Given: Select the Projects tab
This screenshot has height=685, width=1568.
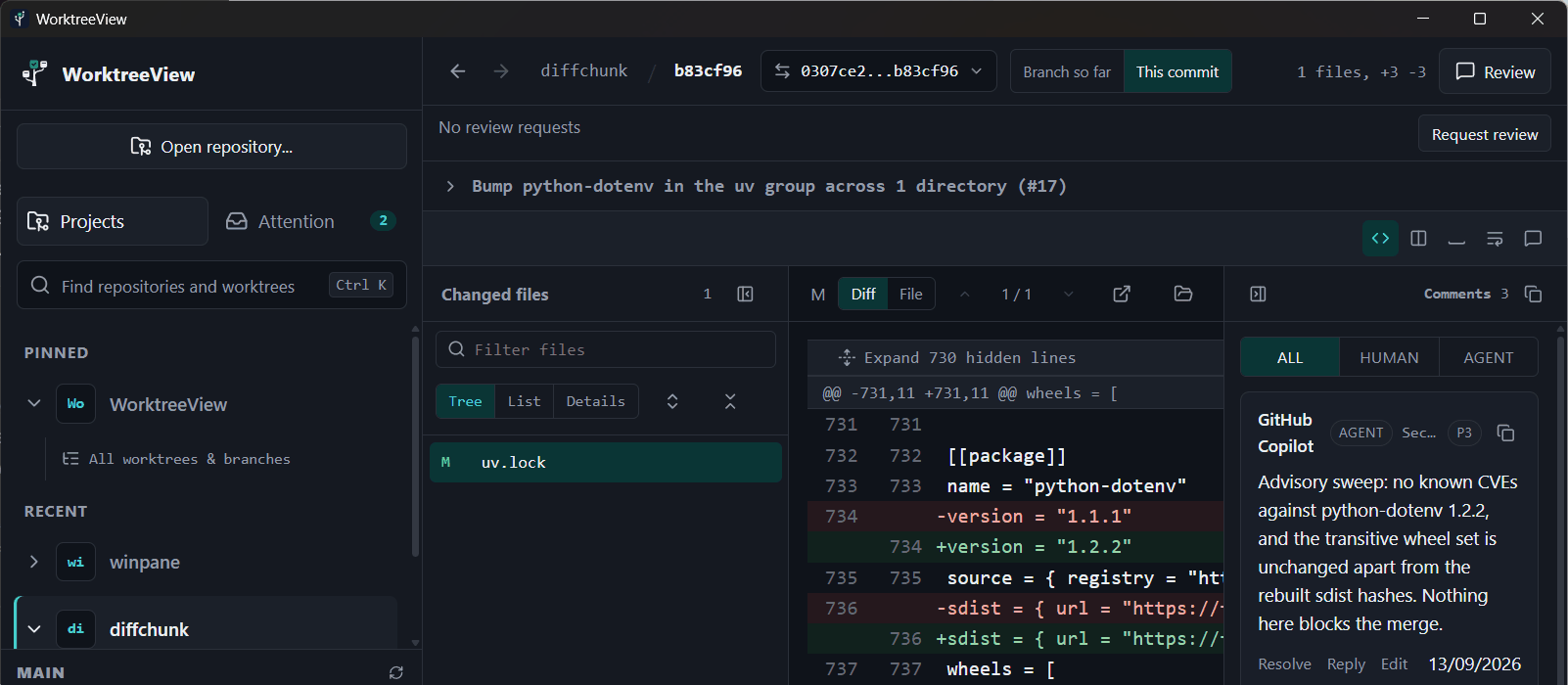Looking at the screenshot, I should [x=113, y=221].
